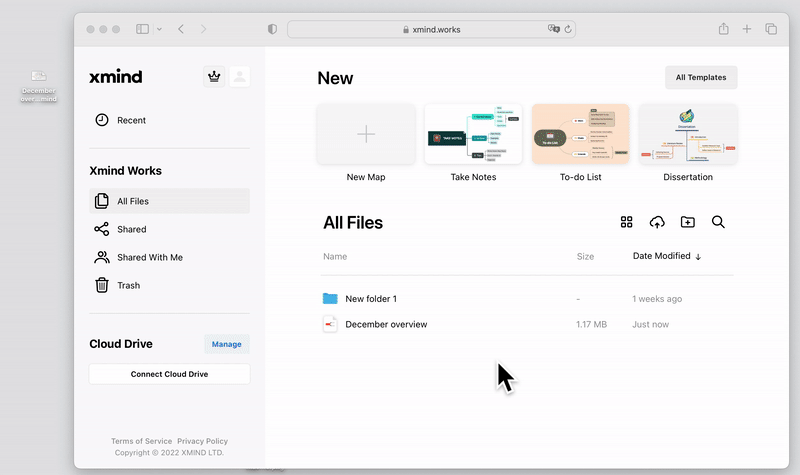Open a new Safari tab

coord(746,29)
